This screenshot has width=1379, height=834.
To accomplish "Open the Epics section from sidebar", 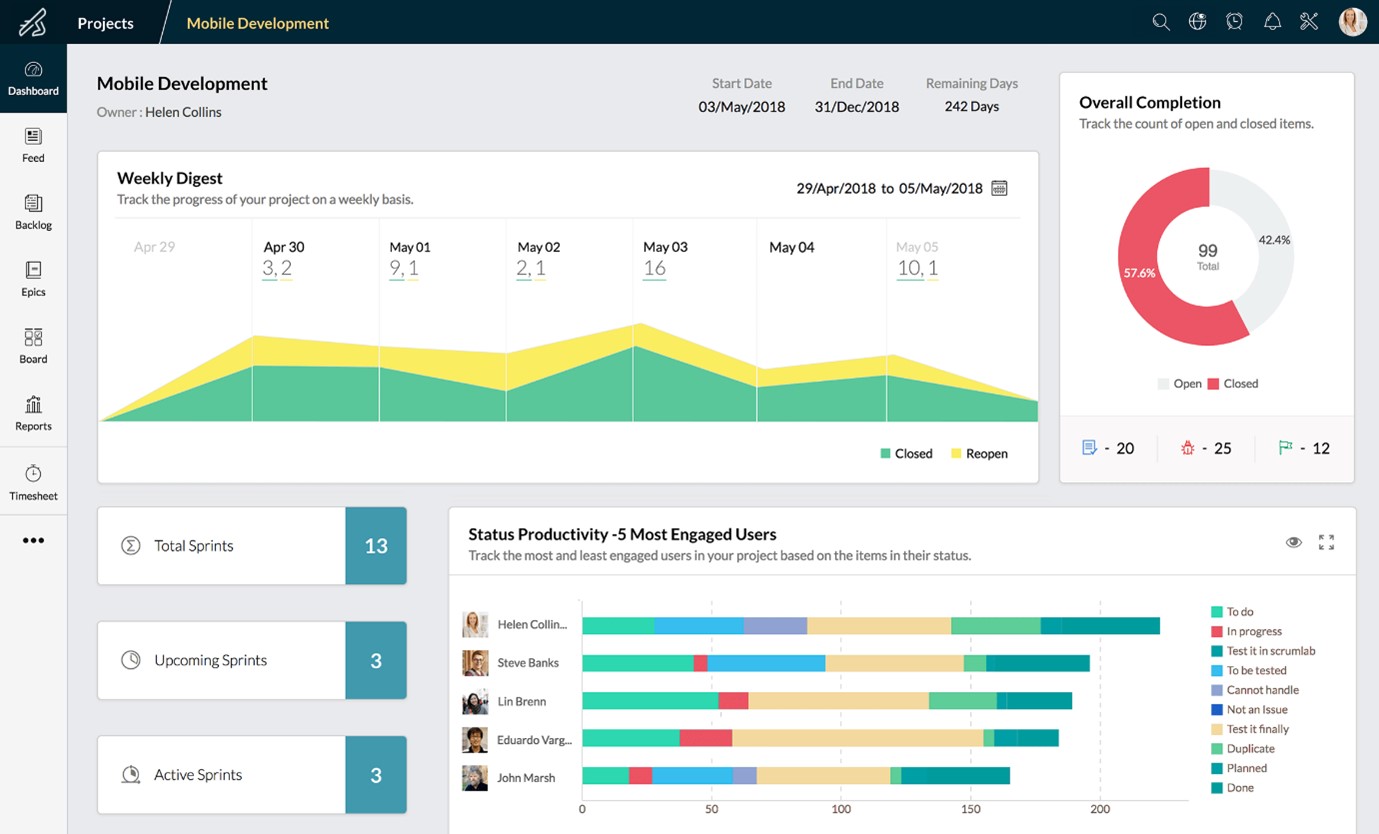I will click(33, 275).
